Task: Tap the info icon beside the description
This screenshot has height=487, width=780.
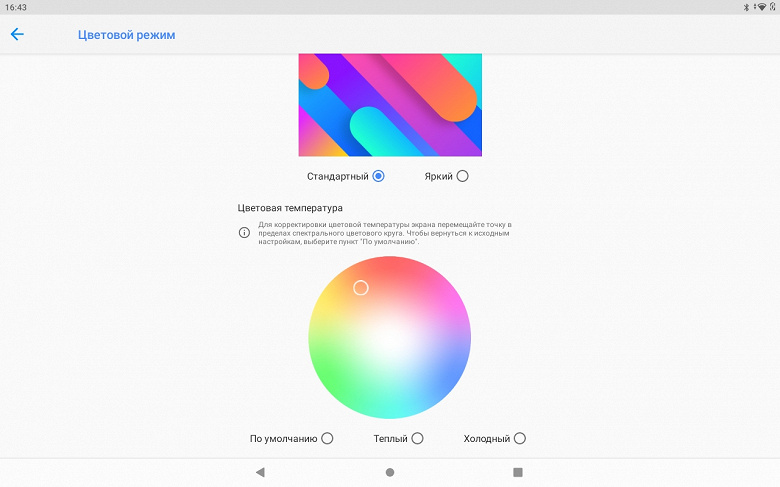Action: click(x=244, y=233)
